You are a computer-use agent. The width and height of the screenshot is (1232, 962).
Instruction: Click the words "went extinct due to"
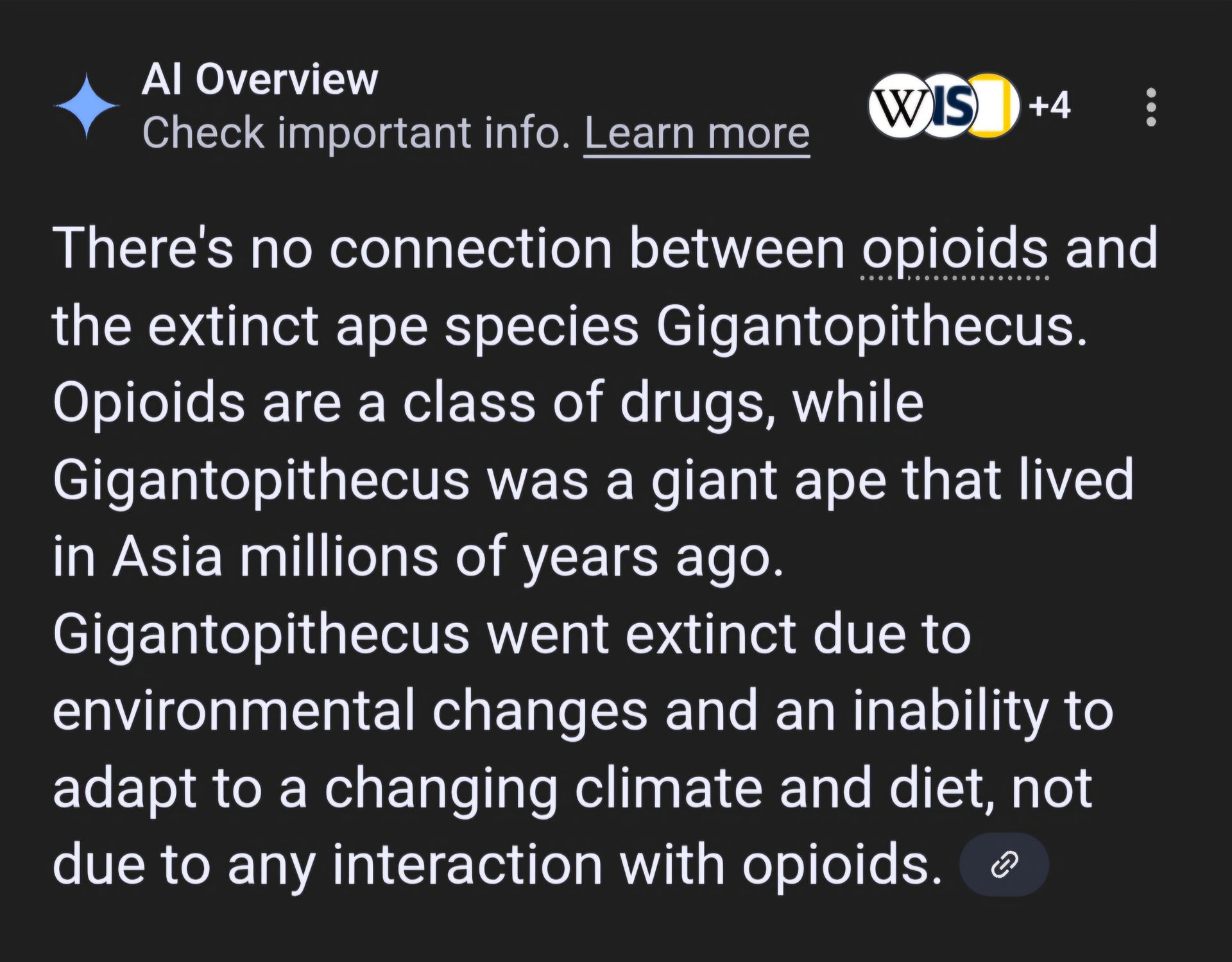click(x=728, y=634)
